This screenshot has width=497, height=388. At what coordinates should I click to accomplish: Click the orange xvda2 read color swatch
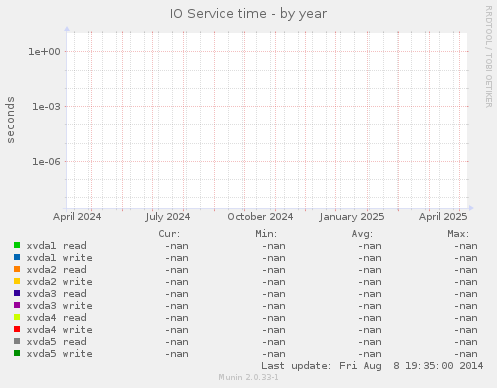(17, 269)
